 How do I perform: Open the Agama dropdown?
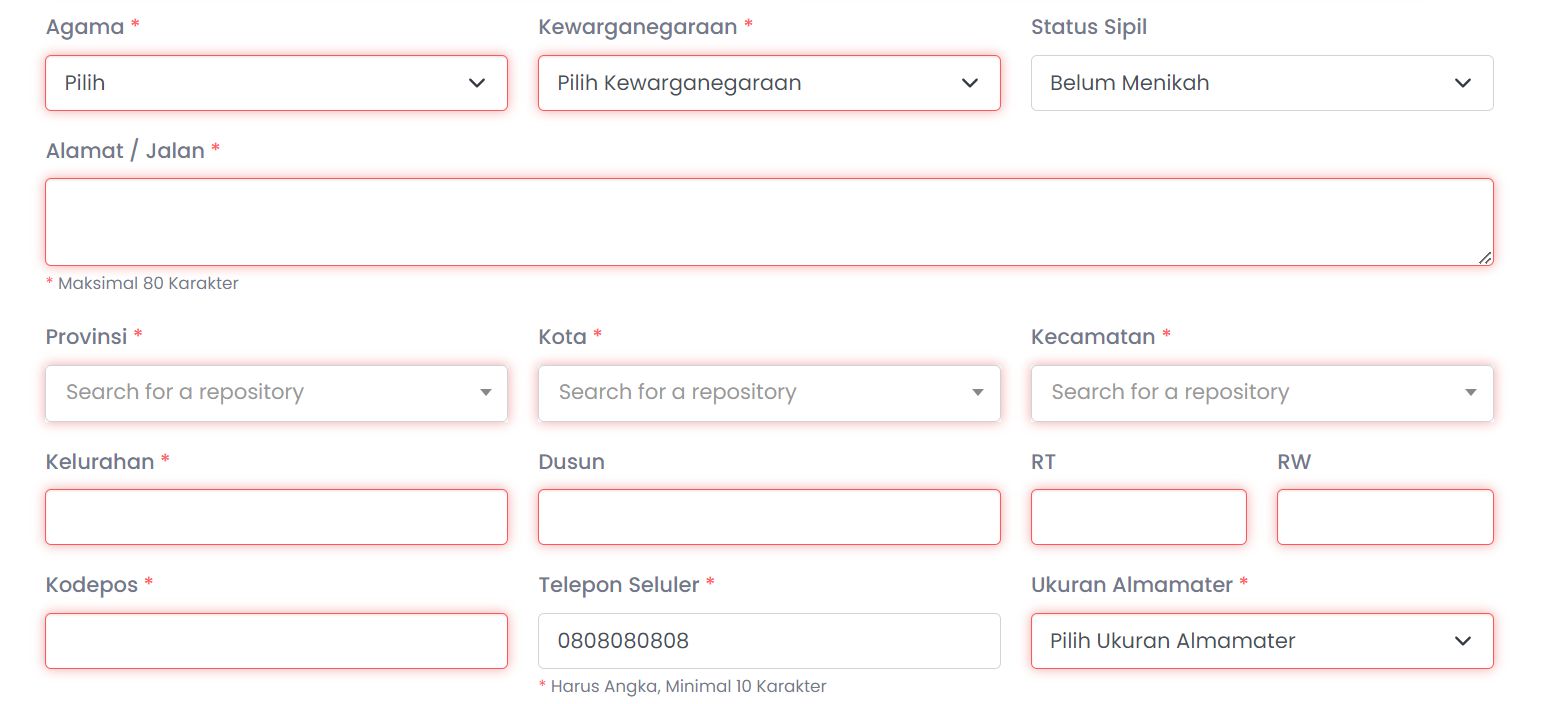pyautogui.click(x=275, y=83)
